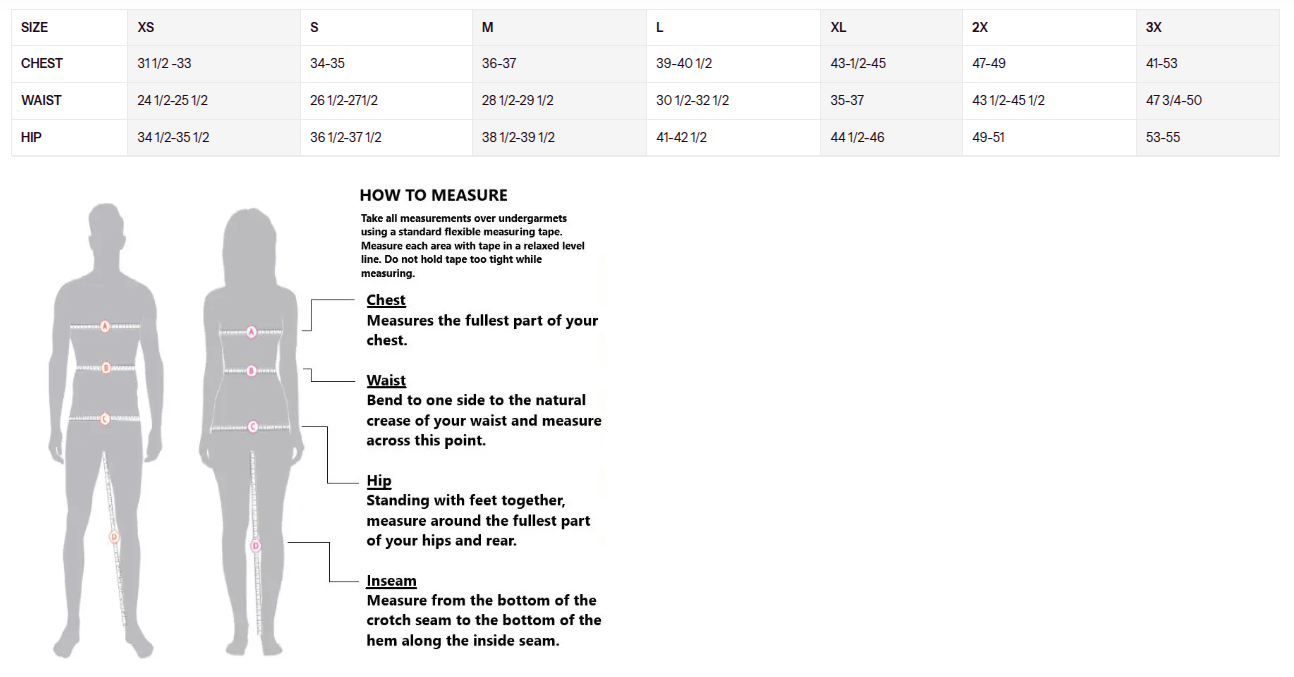This screenshot has width=1294, height=677.
Task: Click the chest marker A on male figure
Action: tap(105, 326)
